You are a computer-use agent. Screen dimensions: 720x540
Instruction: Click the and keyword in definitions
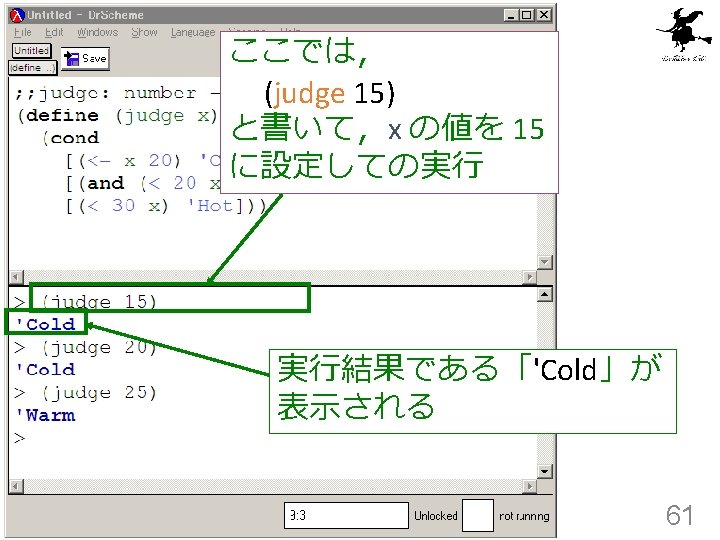[106, 183]
